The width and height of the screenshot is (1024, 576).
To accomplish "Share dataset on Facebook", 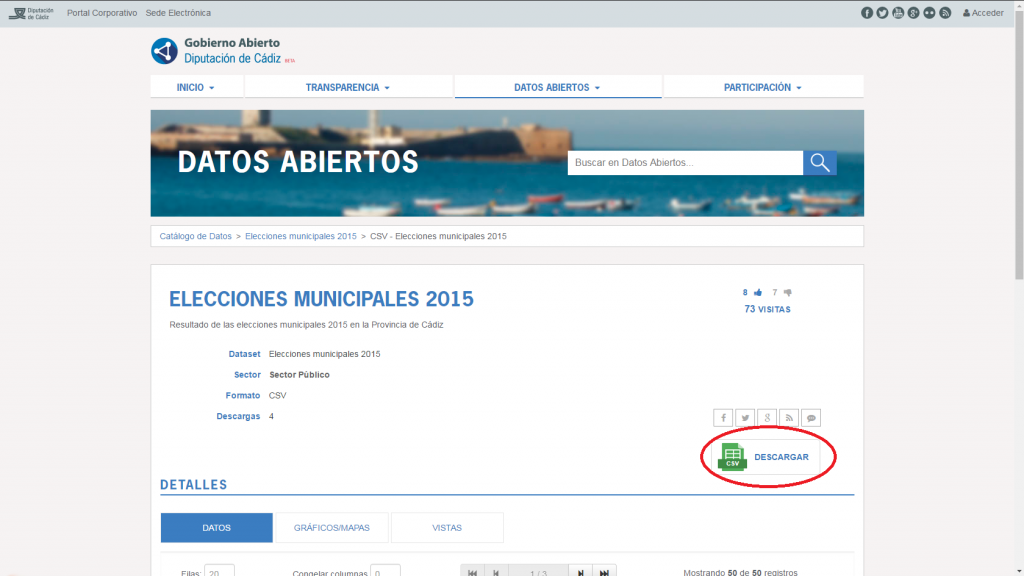I will point(723,418).
